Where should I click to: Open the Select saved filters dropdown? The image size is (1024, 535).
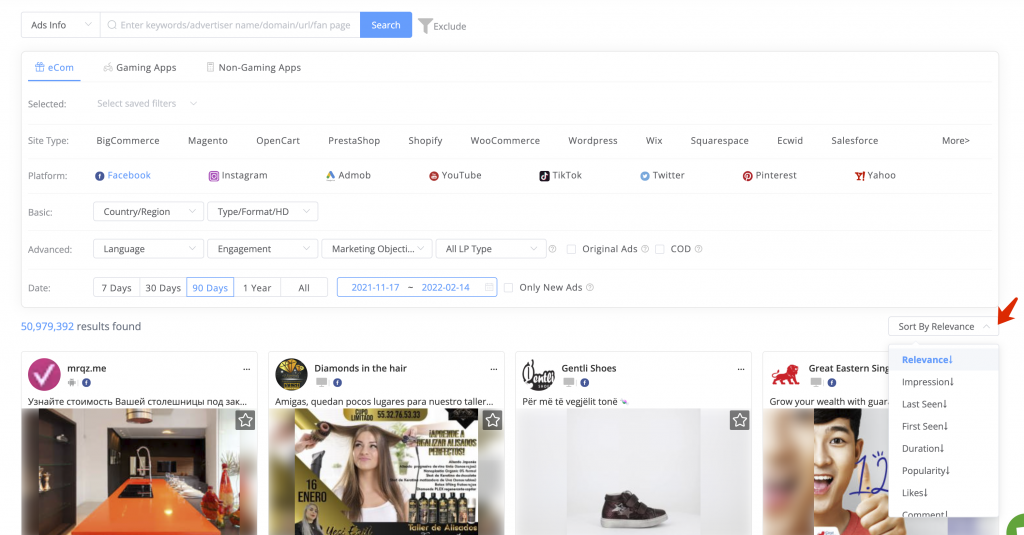point(146,103)
